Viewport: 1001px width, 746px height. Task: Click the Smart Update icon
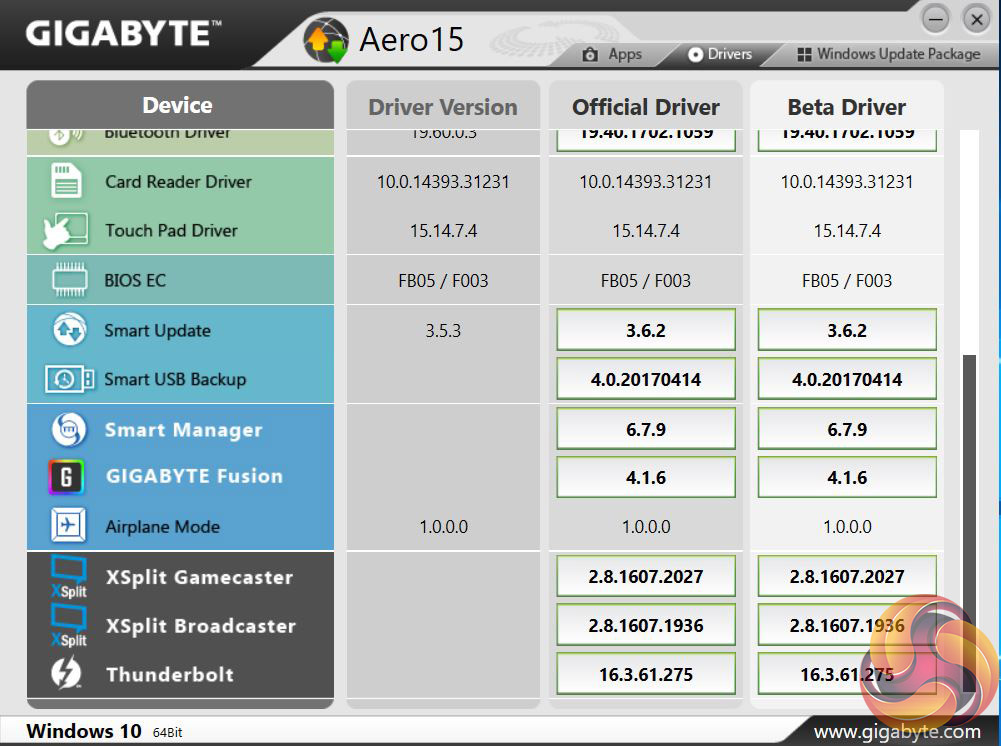pos(68,330)
